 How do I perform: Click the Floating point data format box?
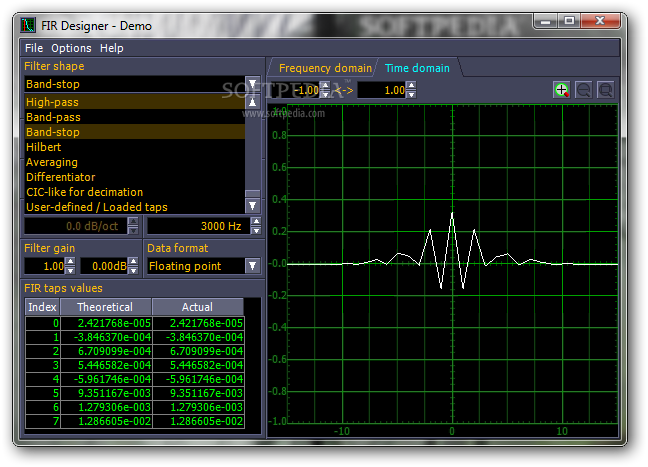point(196,266)
